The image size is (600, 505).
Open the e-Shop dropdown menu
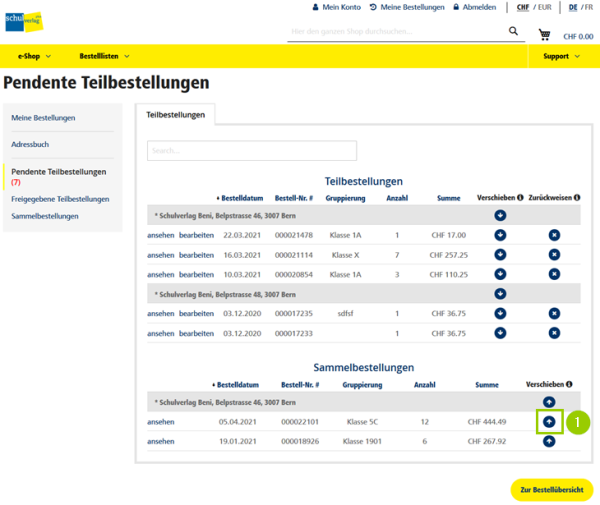coord(34,56)
